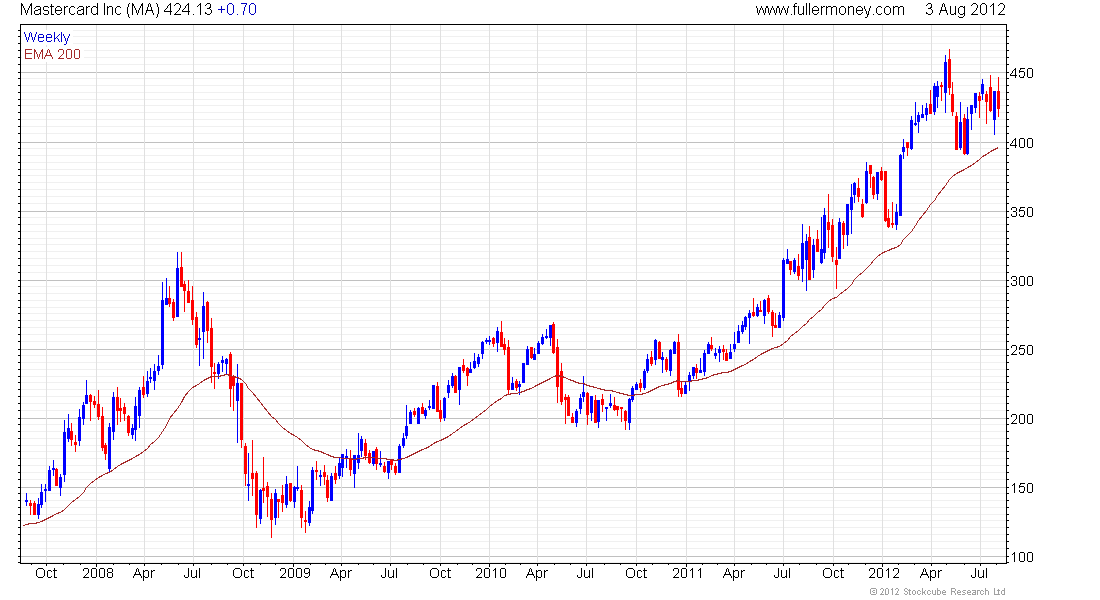The height and width of the screenshot is (600, 1100).
Task: Click the '2010' year label on time axis
Action: [490, 573]
